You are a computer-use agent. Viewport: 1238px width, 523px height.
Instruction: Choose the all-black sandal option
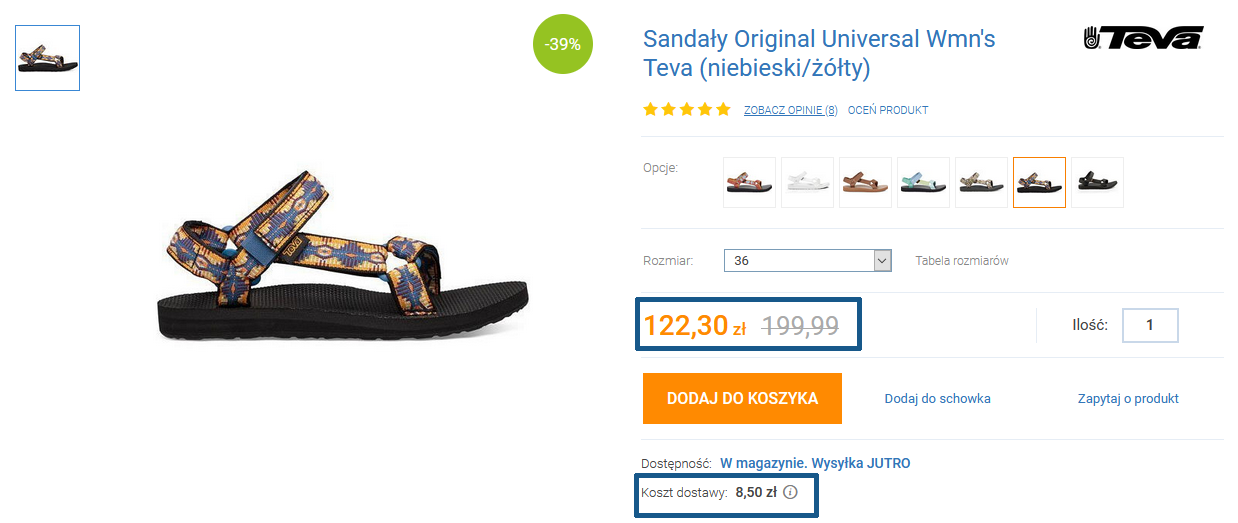pos(1097,182)
